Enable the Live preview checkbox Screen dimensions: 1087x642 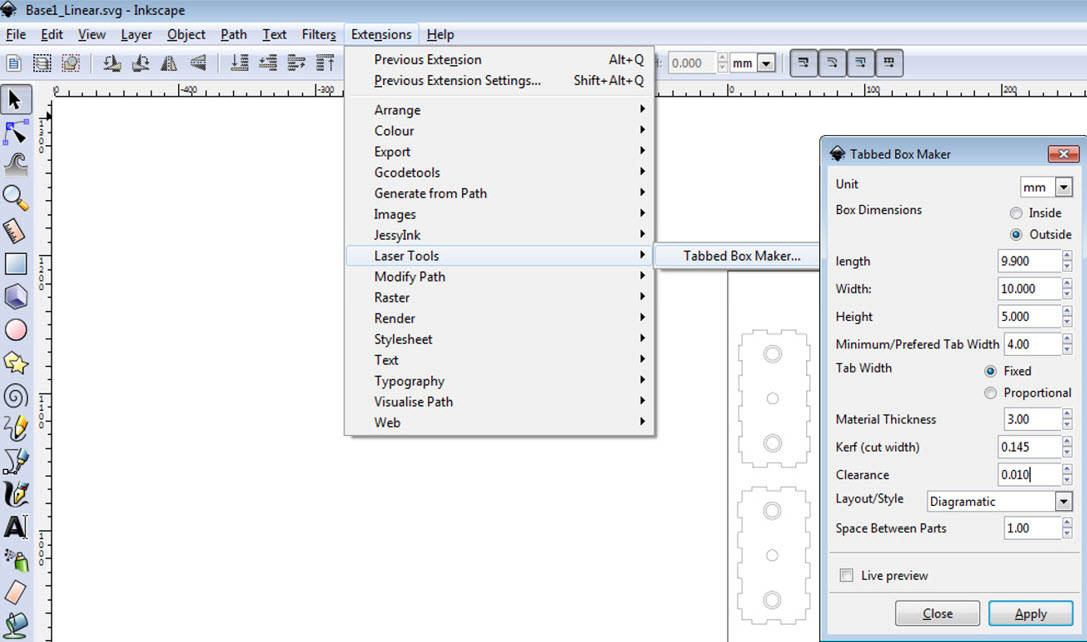pyautogui.click(x=846, y=575)
